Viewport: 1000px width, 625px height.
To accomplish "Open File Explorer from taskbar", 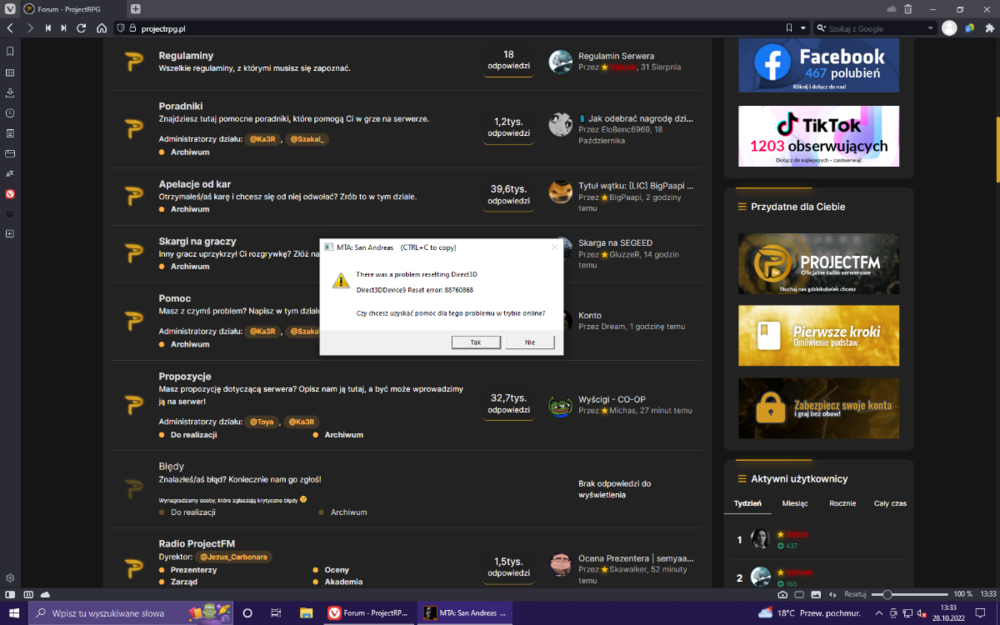I will [305, 613].
